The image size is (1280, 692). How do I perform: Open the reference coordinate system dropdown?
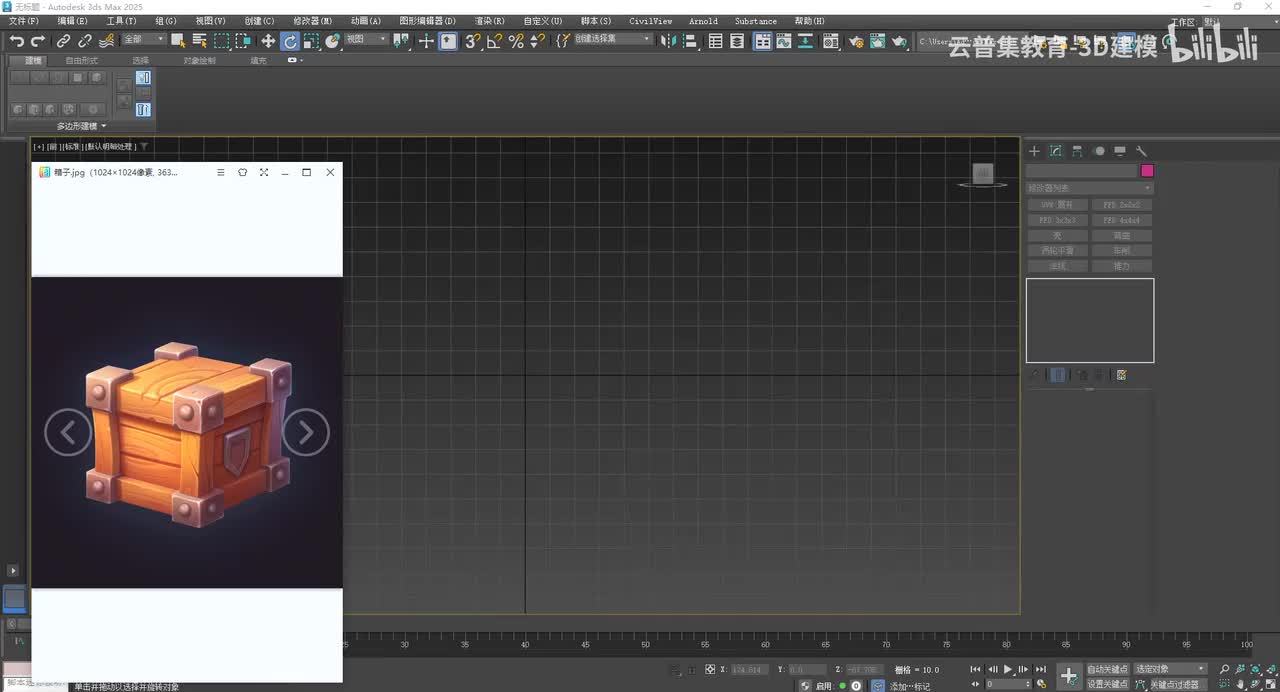[x=366, y=40]
